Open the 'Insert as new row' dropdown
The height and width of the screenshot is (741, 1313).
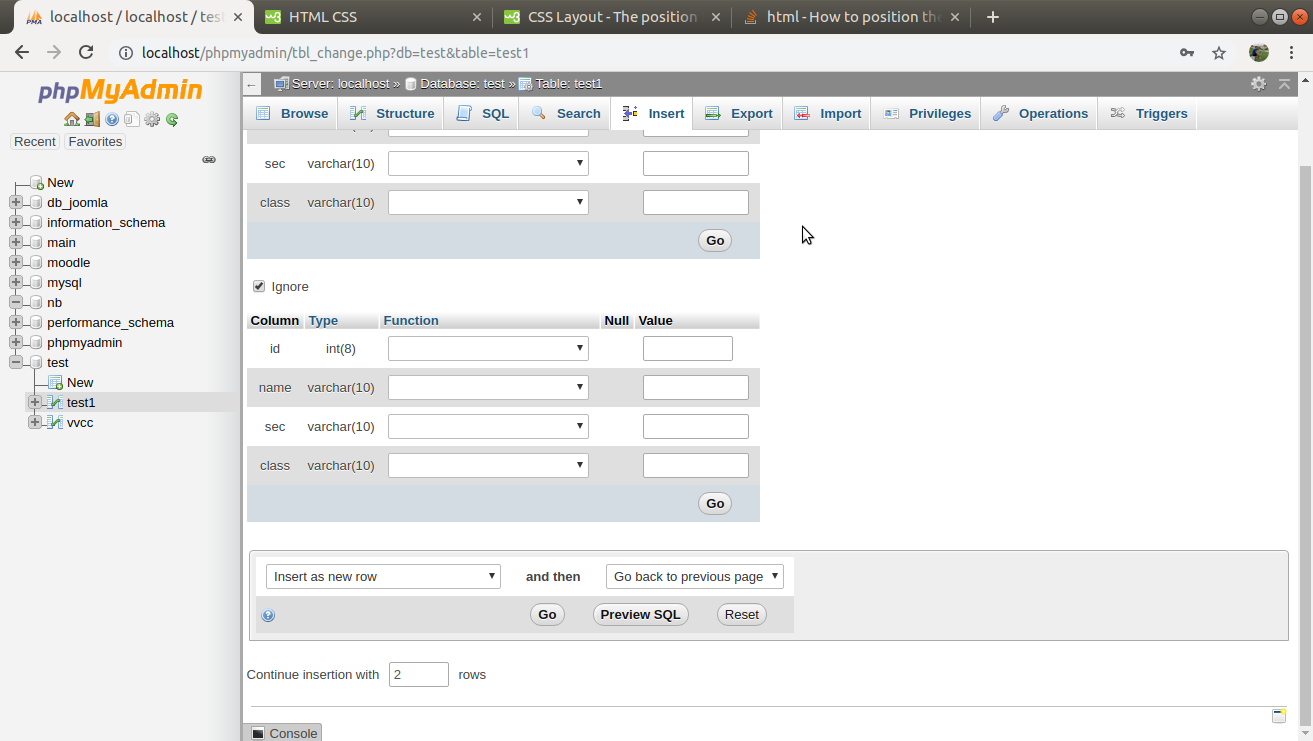pyautogui.click(x=383, y=576)
